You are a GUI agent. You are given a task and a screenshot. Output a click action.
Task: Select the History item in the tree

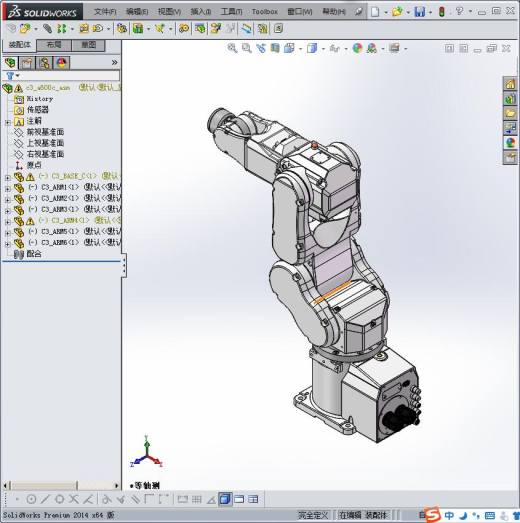[x=40, y=99]
